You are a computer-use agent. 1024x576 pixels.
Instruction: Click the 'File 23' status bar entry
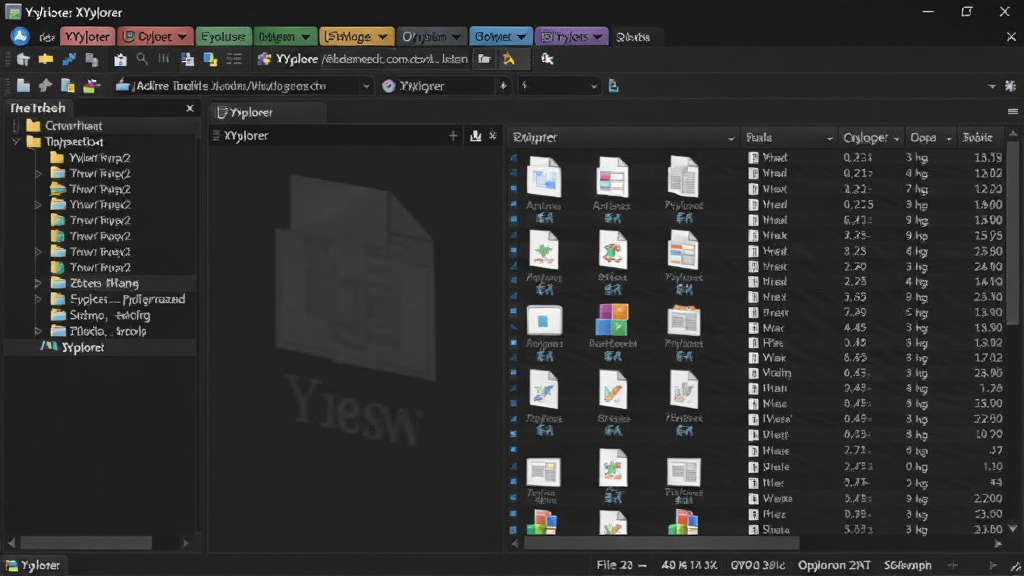click(x=621, y=566)
